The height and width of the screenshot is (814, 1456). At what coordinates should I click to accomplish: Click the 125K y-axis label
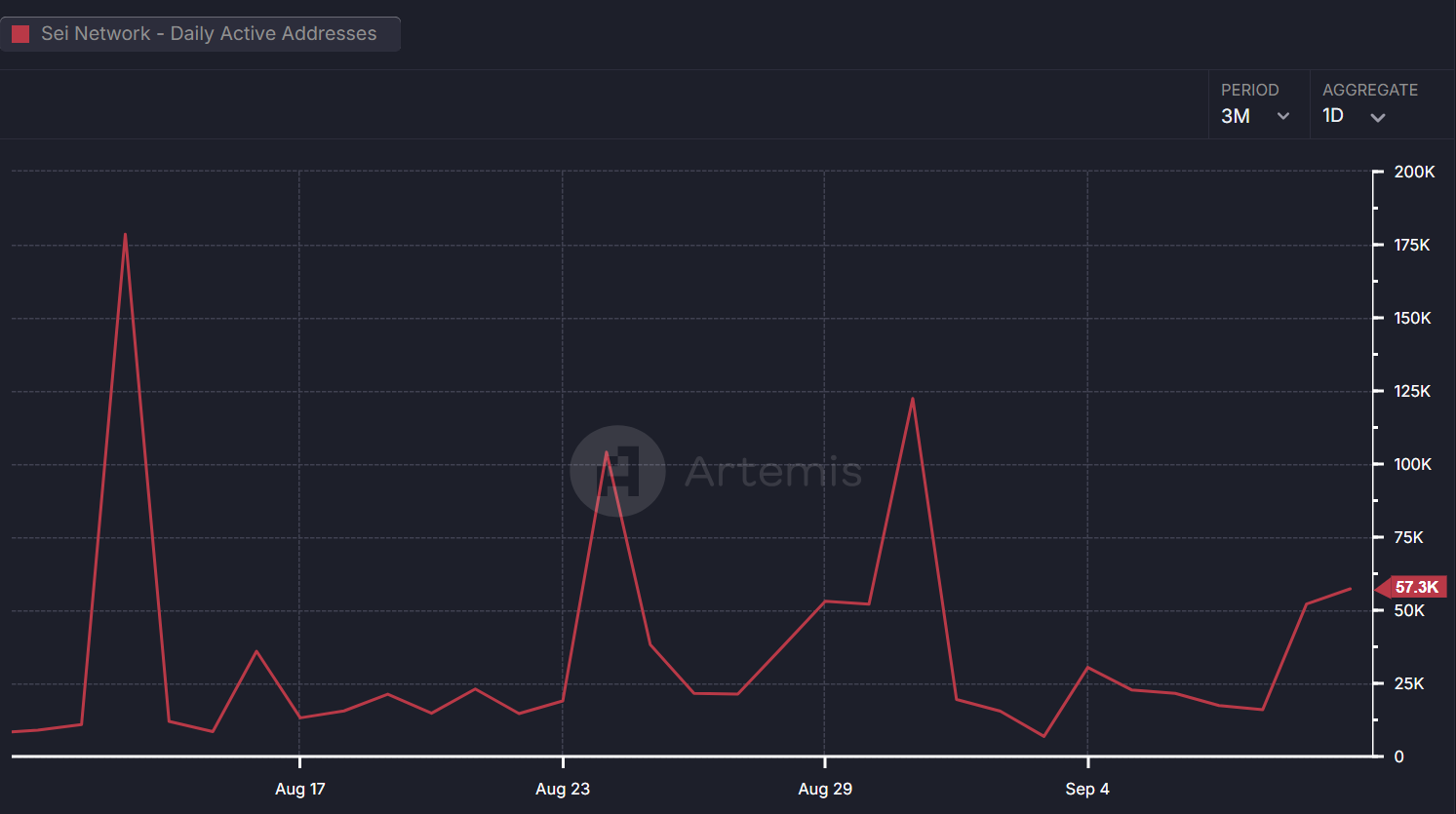[1413, 391]
